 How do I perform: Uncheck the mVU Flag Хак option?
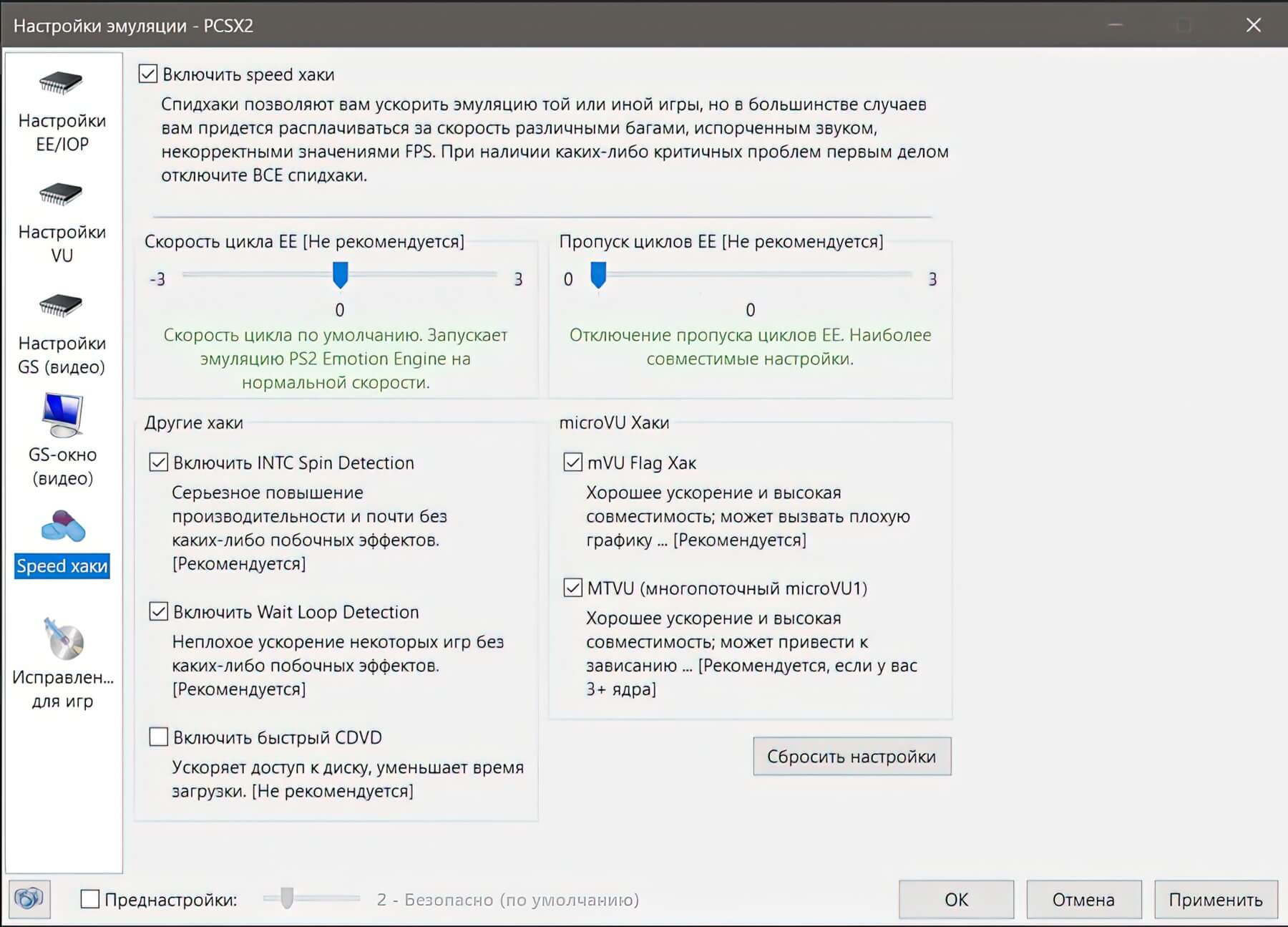(572, 462)
